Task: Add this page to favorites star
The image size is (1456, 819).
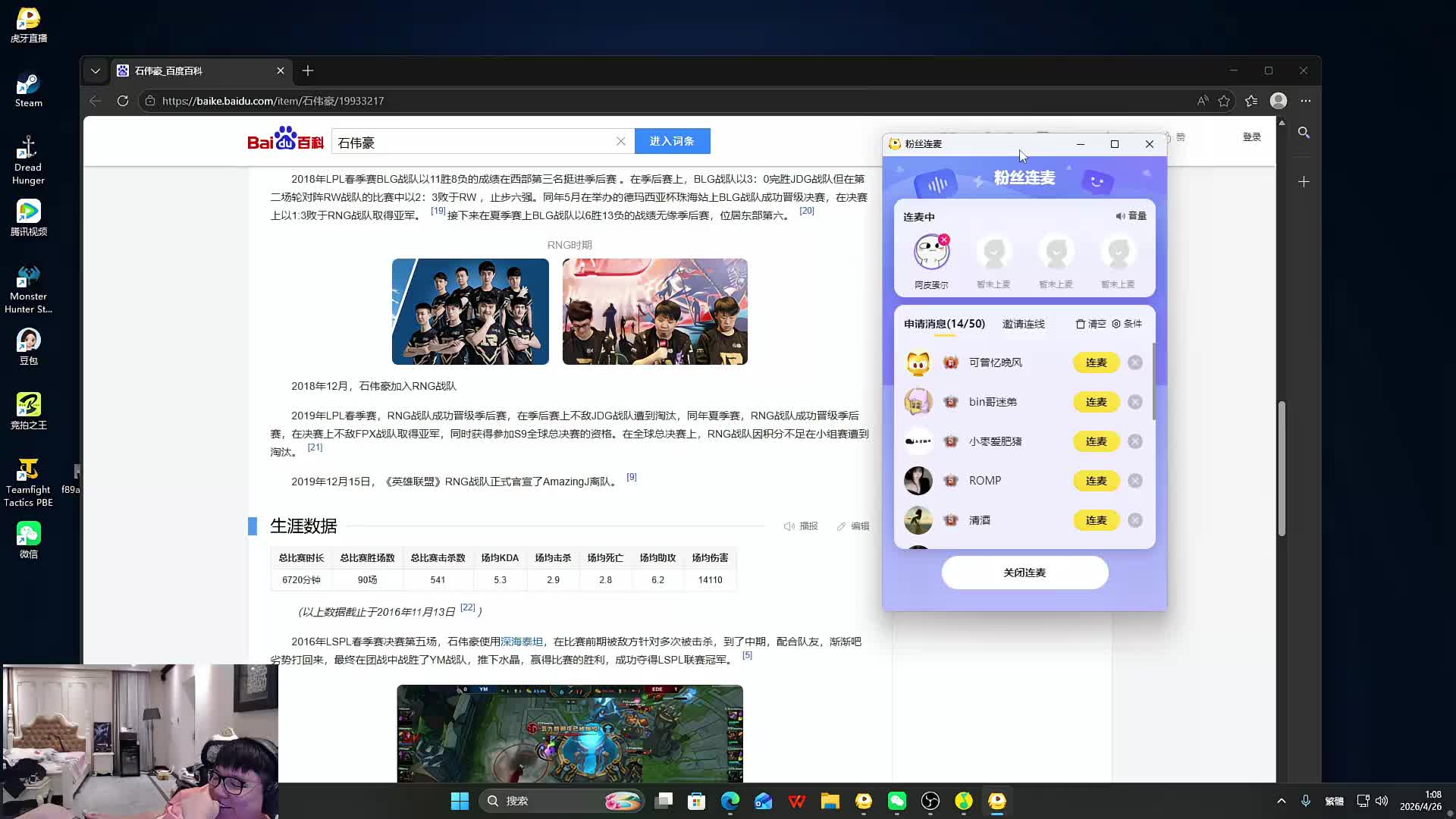Action: point(1224,101)
